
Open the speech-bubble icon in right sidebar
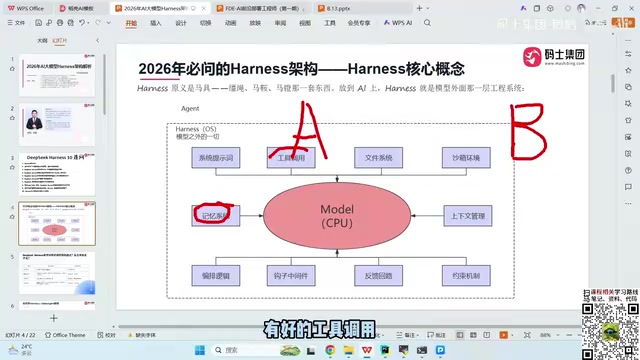tap(628, 187)
